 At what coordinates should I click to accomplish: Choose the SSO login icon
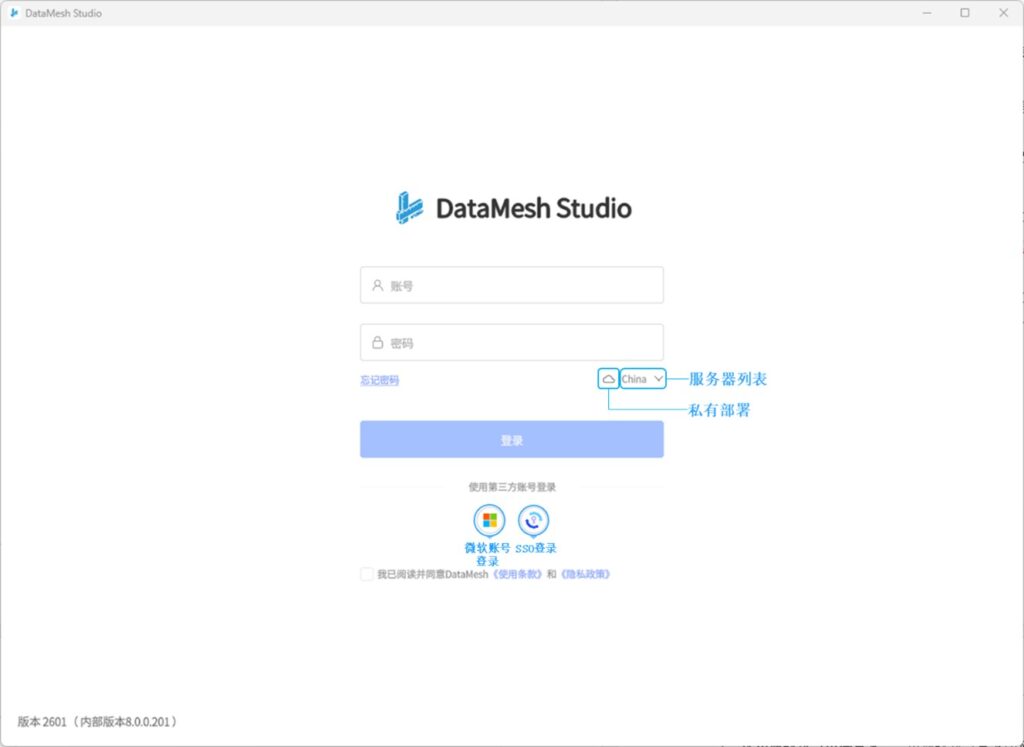coord(534,520)
